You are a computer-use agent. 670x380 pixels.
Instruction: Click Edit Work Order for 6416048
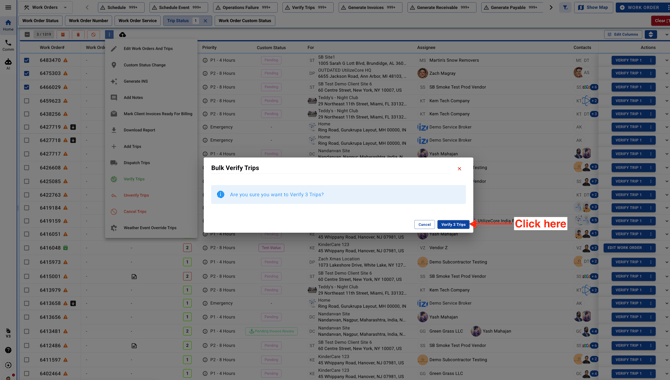click(x=629, y=248)
